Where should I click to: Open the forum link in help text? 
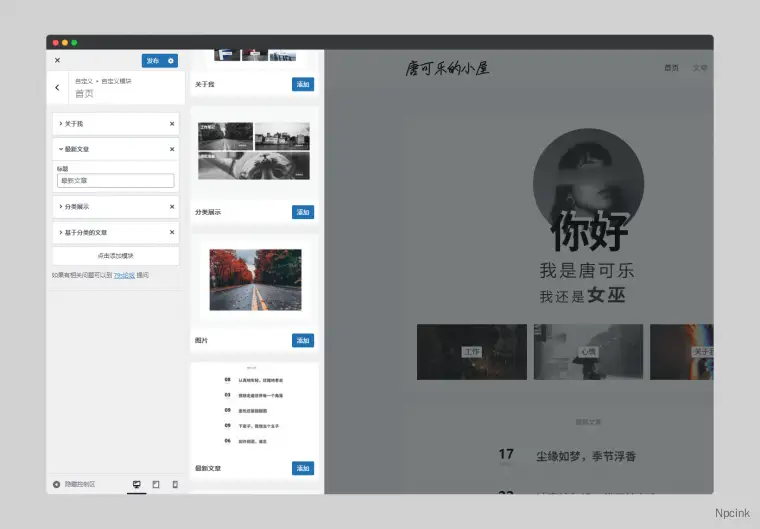pos(124,275)
